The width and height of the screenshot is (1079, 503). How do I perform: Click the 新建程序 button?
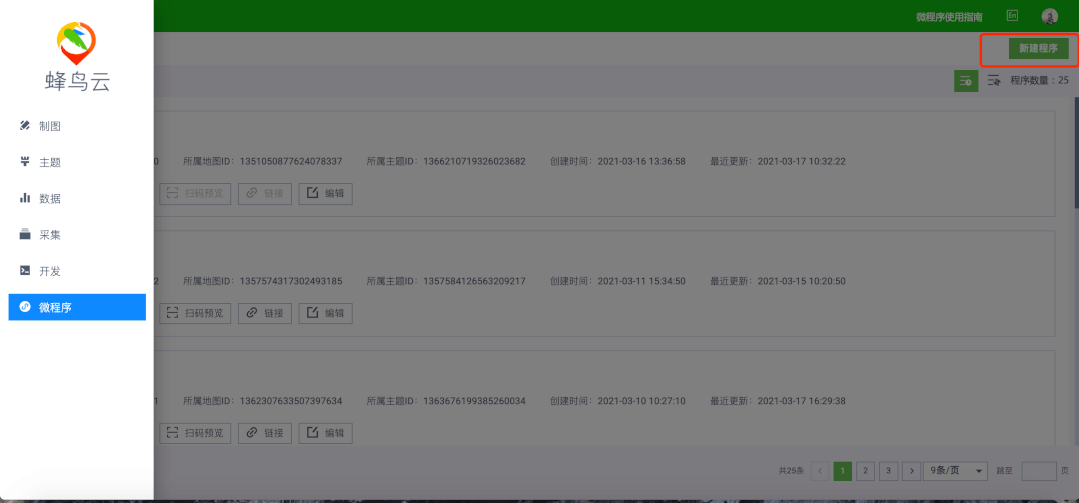point(1038,48)
